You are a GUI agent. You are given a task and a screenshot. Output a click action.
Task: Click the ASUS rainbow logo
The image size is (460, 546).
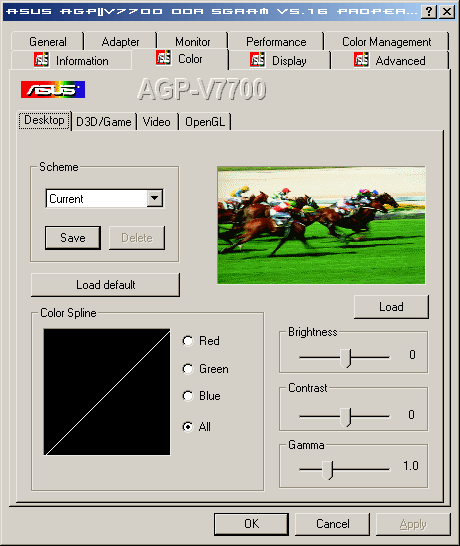coord(53,89)
